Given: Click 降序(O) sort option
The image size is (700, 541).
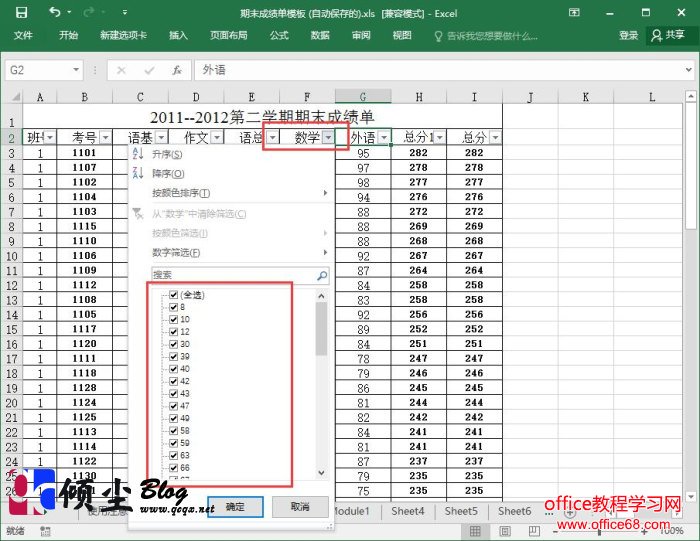Looking at the screenshot, I should [231, 173].
